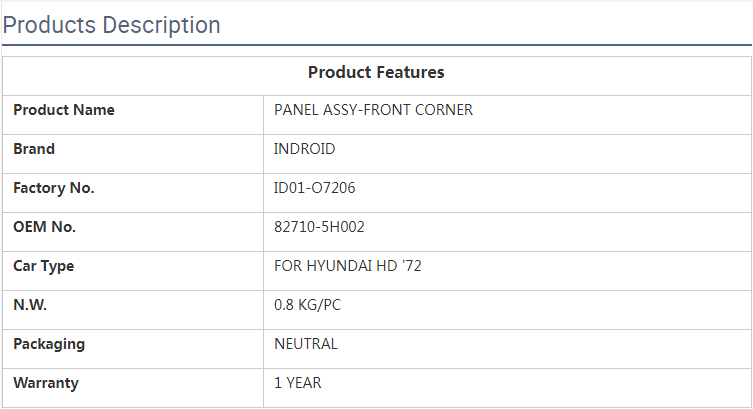Image resolution: width=753 pixels, height=409 pixels.
Task: Click the word 'Description' in the heading
Action: tap(161, 25)
